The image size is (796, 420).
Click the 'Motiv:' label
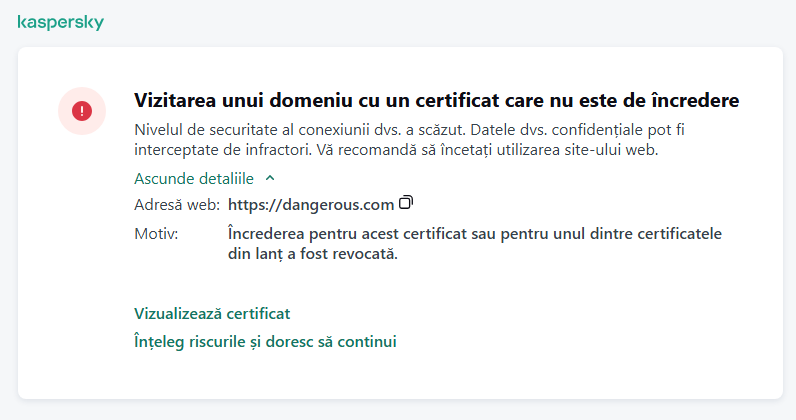tap(155, 233)
